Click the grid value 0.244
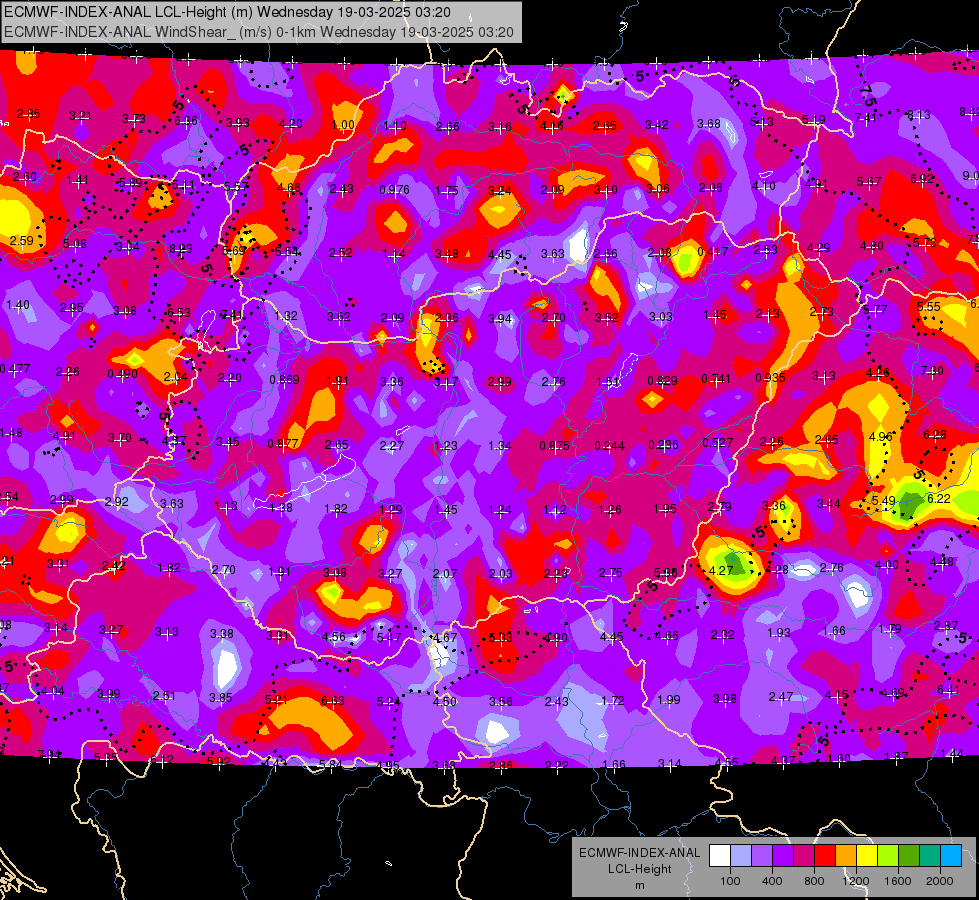979x900 pixels. [609, 445]
